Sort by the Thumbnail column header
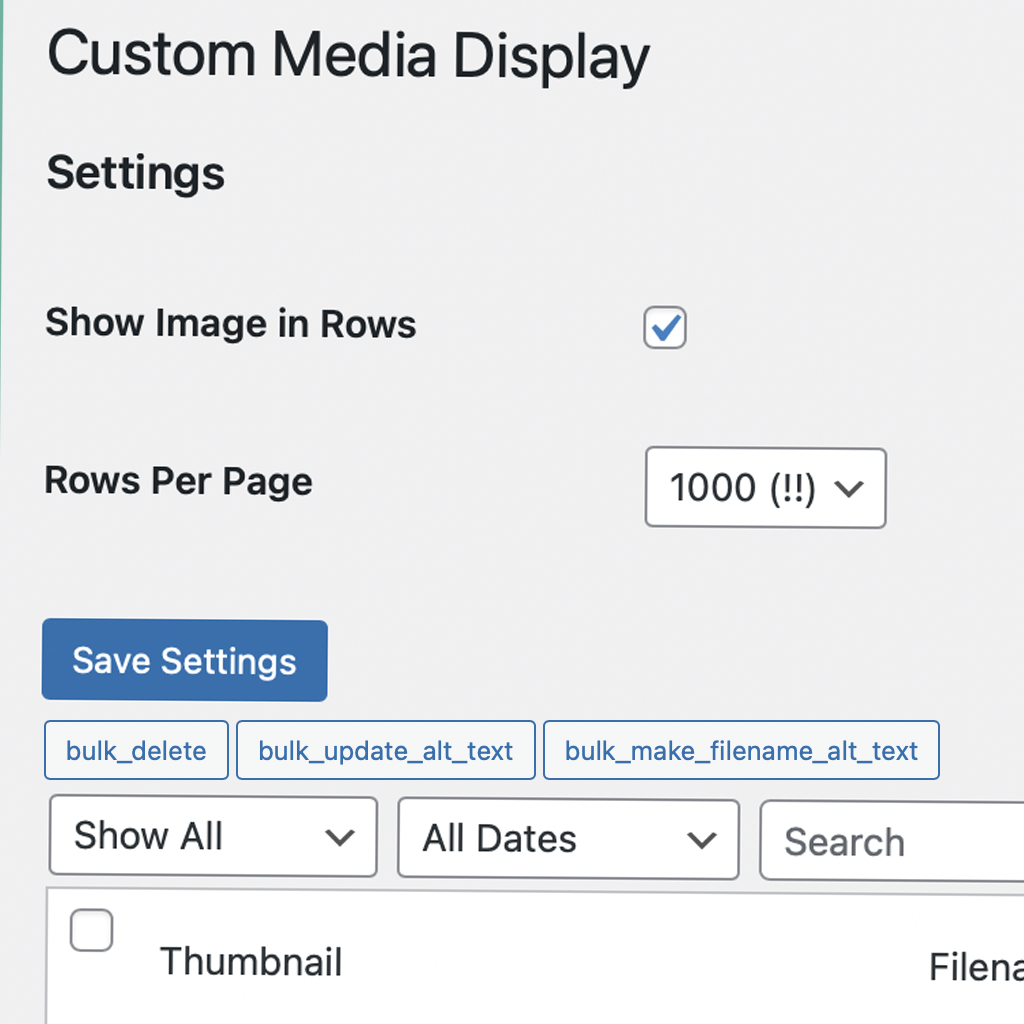This screenshot has height=1024, width=1024. click(251, 962)
